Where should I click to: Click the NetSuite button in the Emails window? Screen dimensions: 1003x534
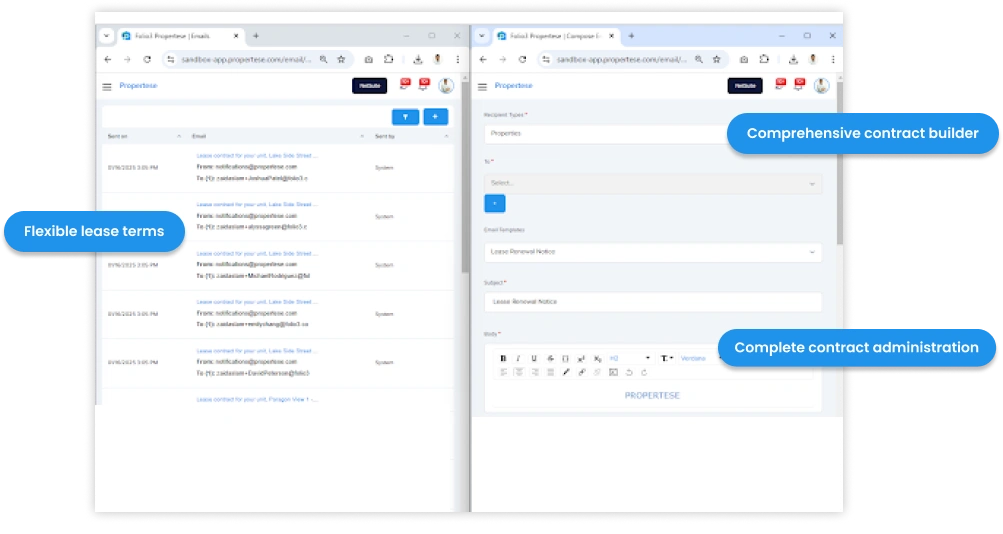point(370,86)
